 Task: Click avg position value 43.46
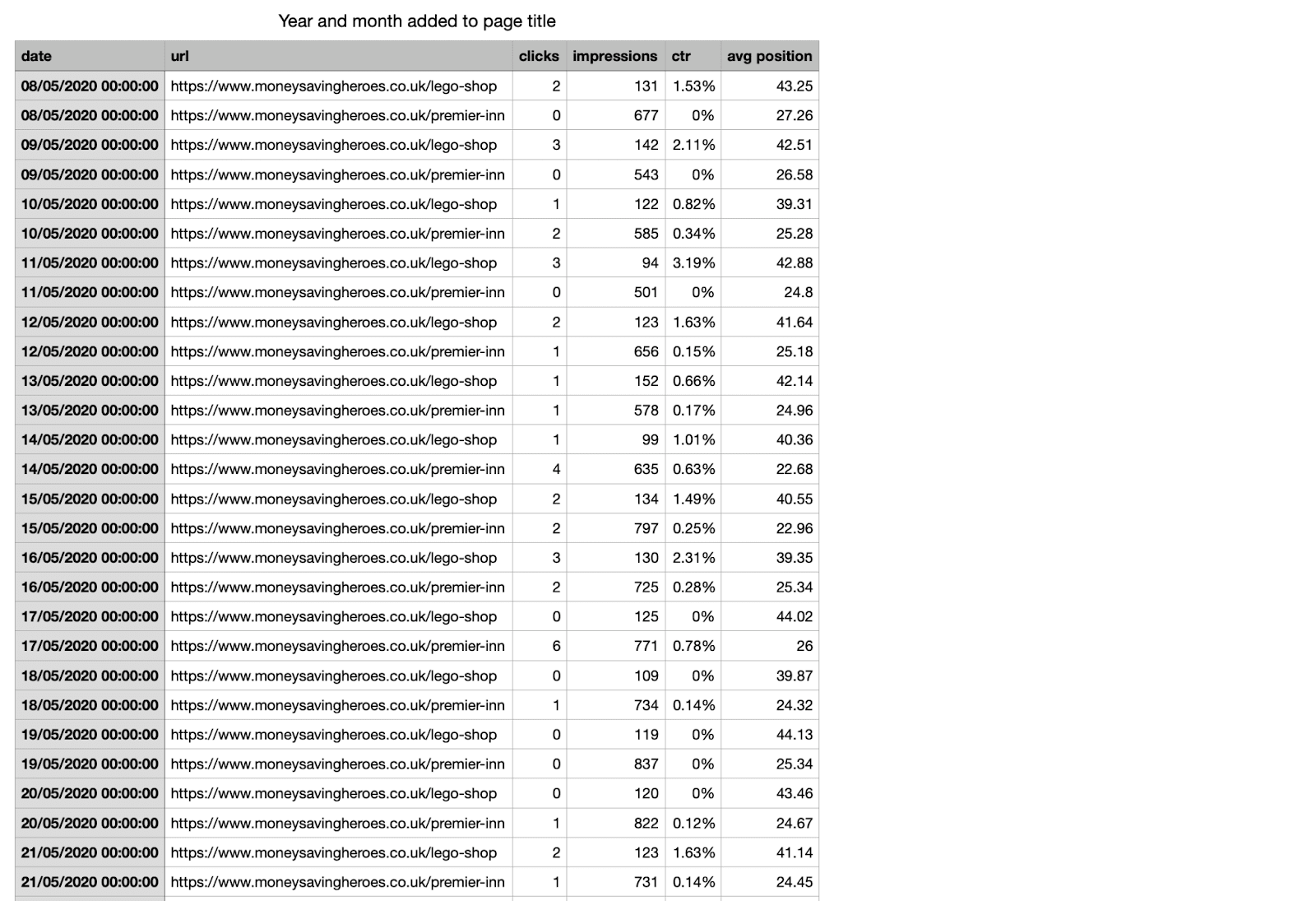pos(794,793)
